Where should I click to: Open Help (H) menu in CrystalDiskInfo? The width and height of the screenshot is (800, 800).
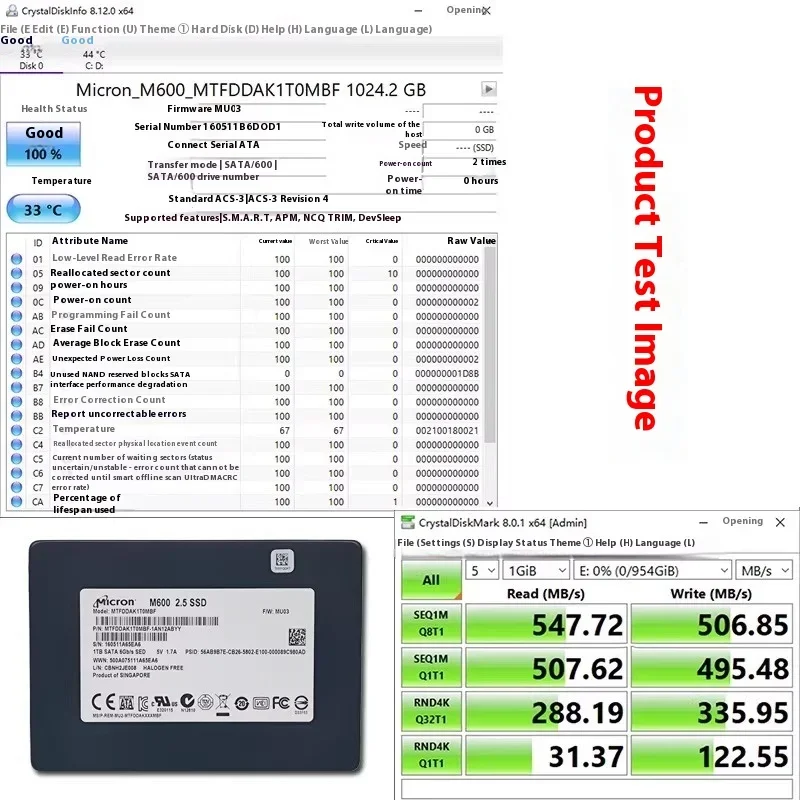282,29
